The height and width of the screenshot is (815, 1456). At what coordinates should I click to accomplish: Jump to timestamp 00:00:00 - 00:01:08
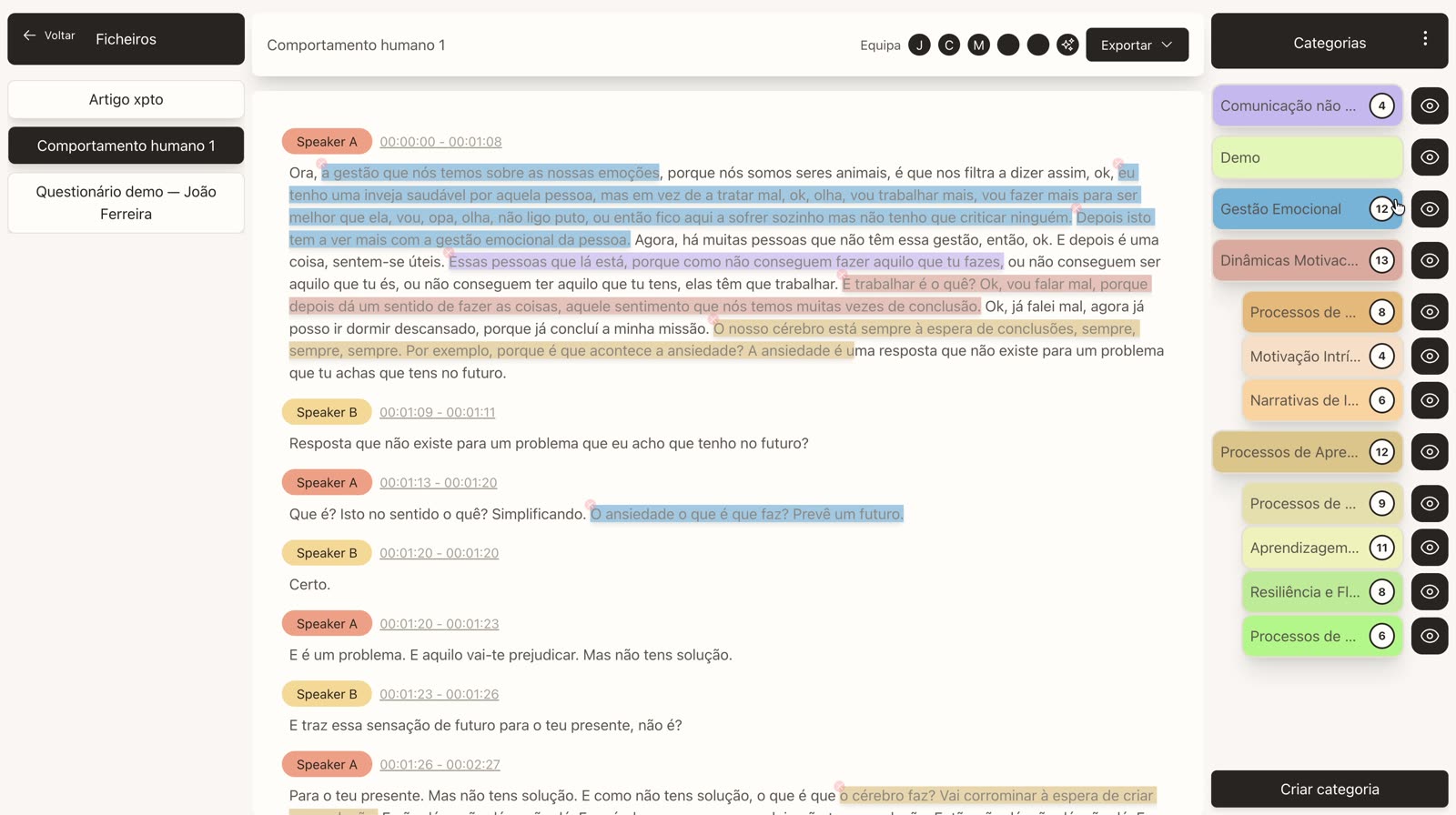coord(440,142)
